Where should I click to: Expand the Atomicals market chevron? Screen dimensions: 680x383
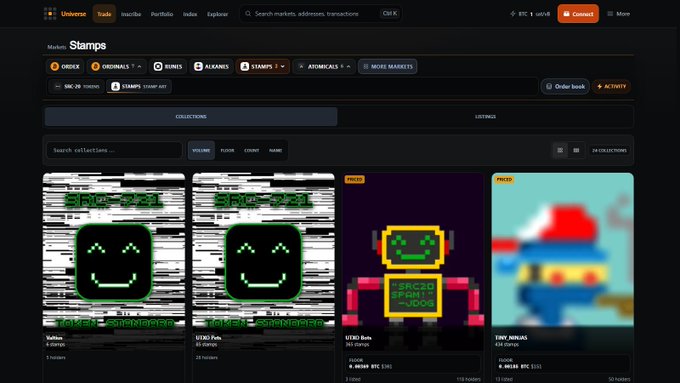click(x=349, y=66)
